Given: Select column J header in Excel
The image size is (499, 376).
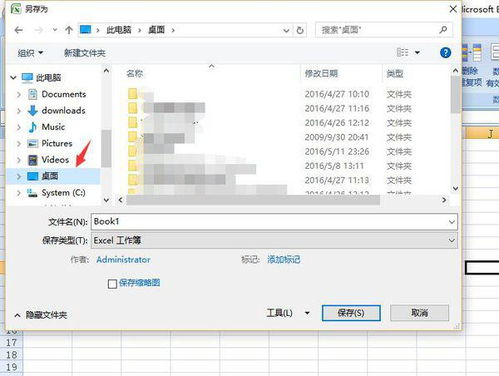Looking at the screenshot, I should coord(482,133).
